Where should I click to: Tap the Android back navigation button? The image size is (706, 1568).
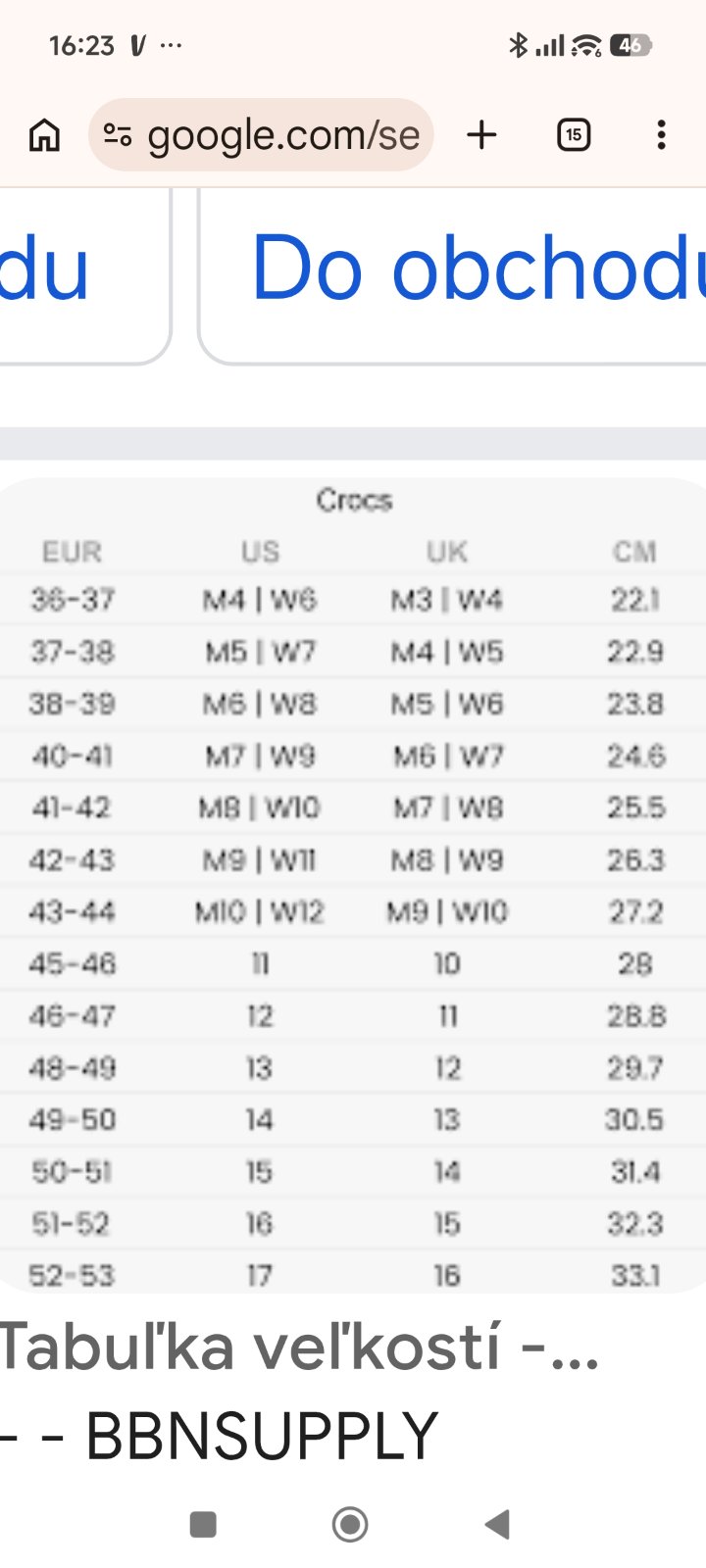point(498,1524)
